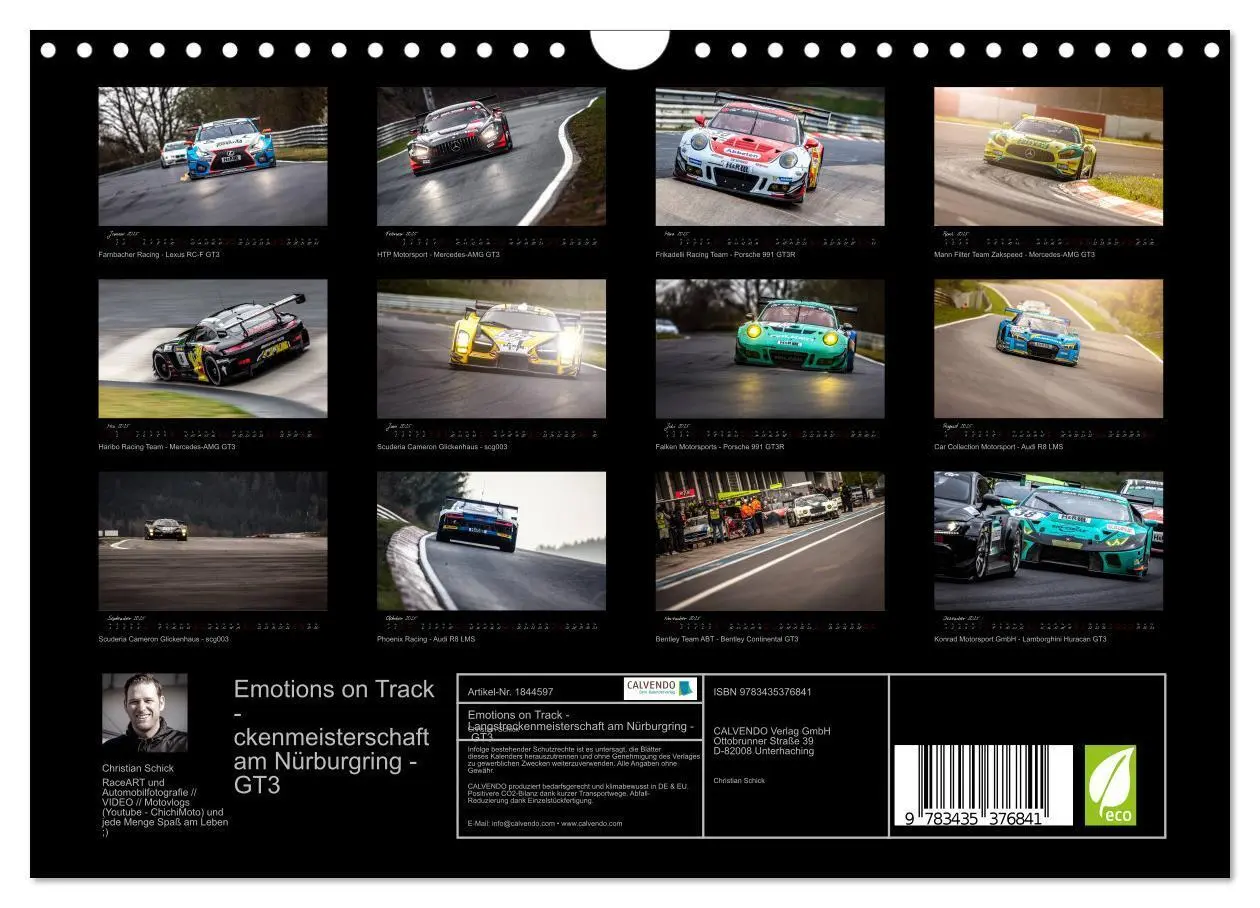Open the Falken Motorsports Porsche photo
Image resolution: width=1260 pixels, height=908 pixels.
click(x=770, y=348)
